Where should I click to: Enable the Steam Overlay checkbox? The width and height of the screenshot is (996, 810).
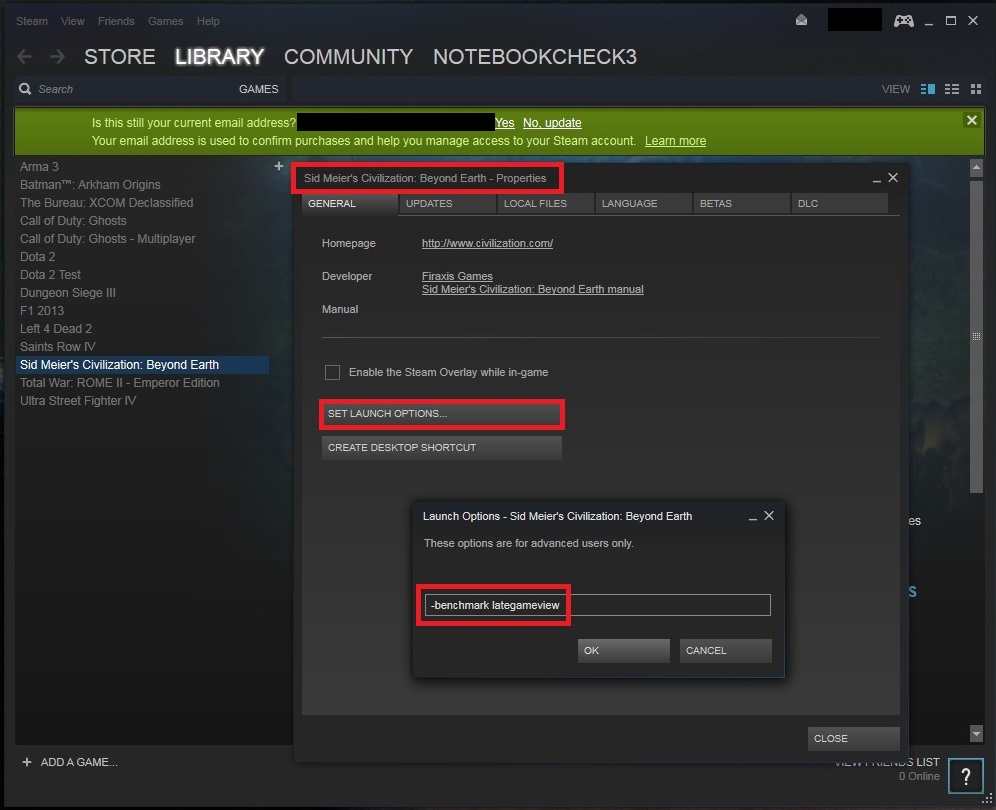point(332,372)
